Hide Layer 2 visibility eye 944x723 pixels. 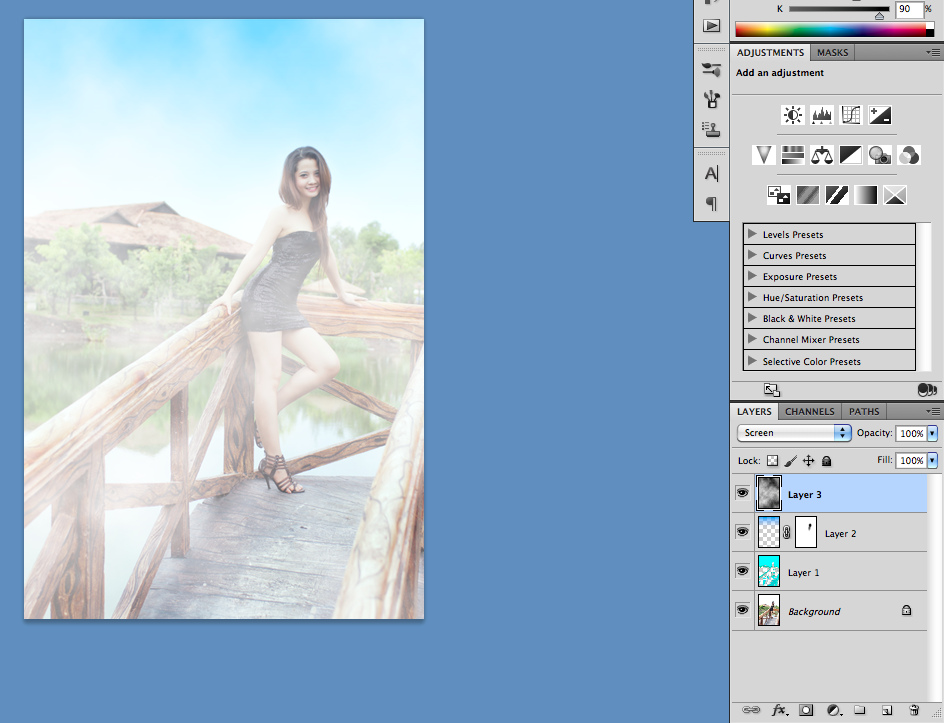[742, 532]
